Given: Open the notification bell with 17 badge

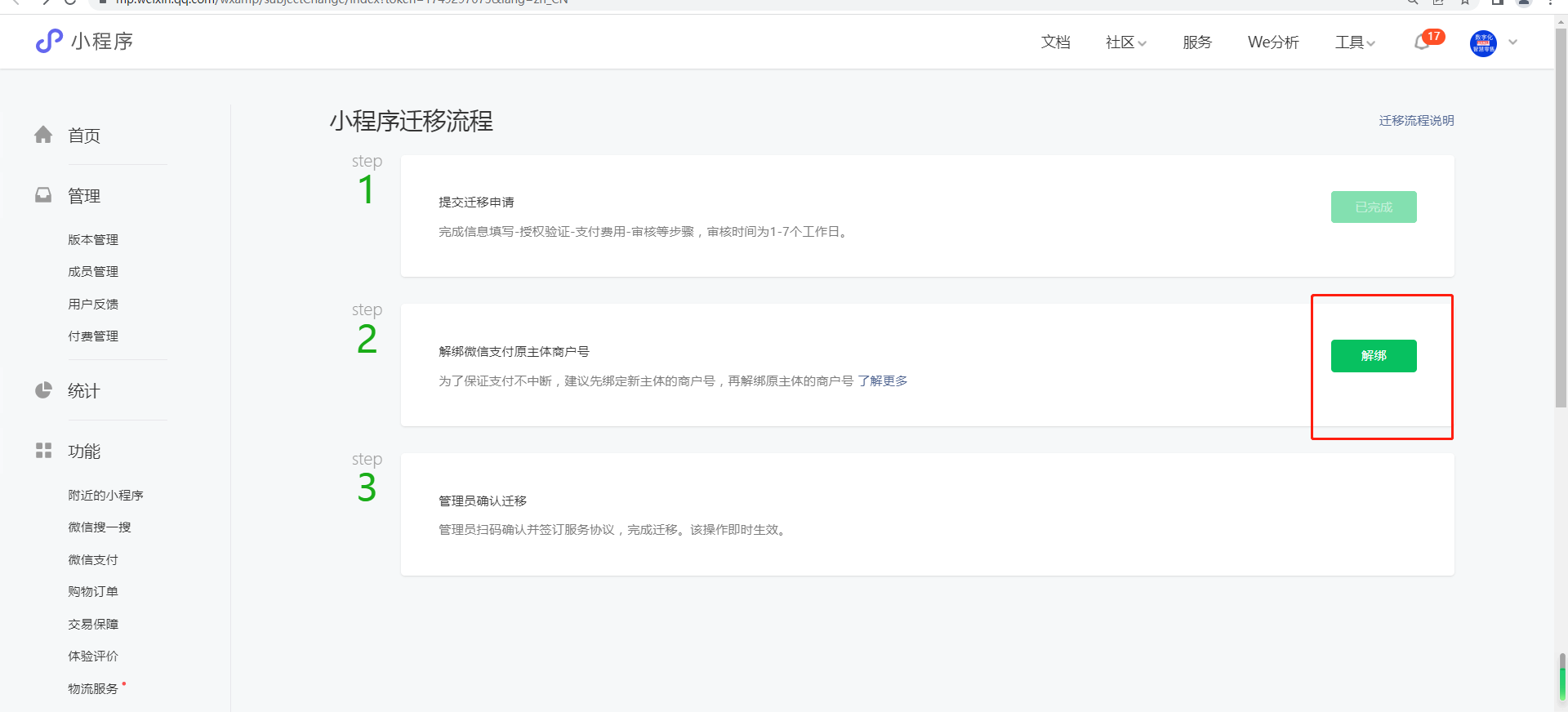Looking at the screenshot, I should (1423, 42).
